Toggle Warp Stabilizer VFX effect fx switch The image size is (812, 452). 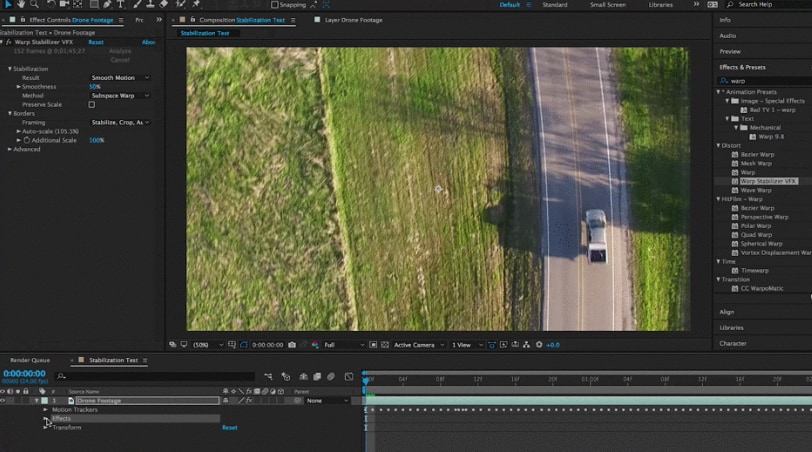click(x=9, y=42)
